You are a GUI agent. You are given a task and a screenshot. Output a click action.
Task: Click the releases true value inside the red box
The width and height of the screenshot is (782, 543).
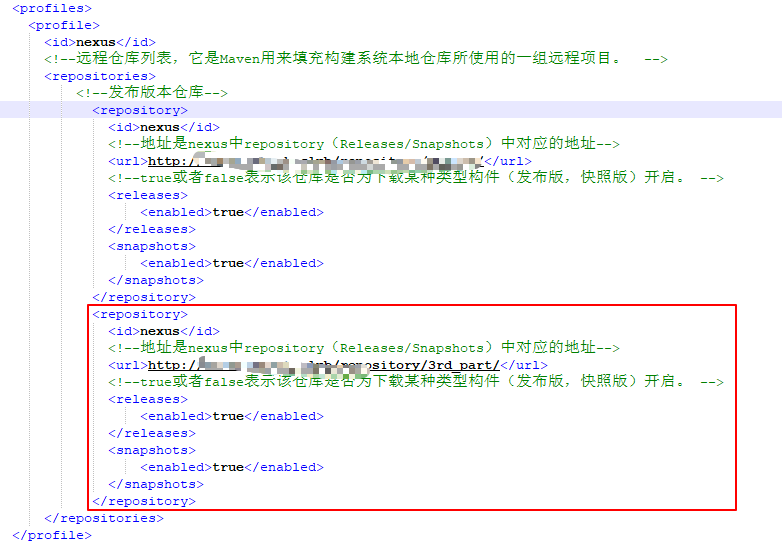point(228,416)
